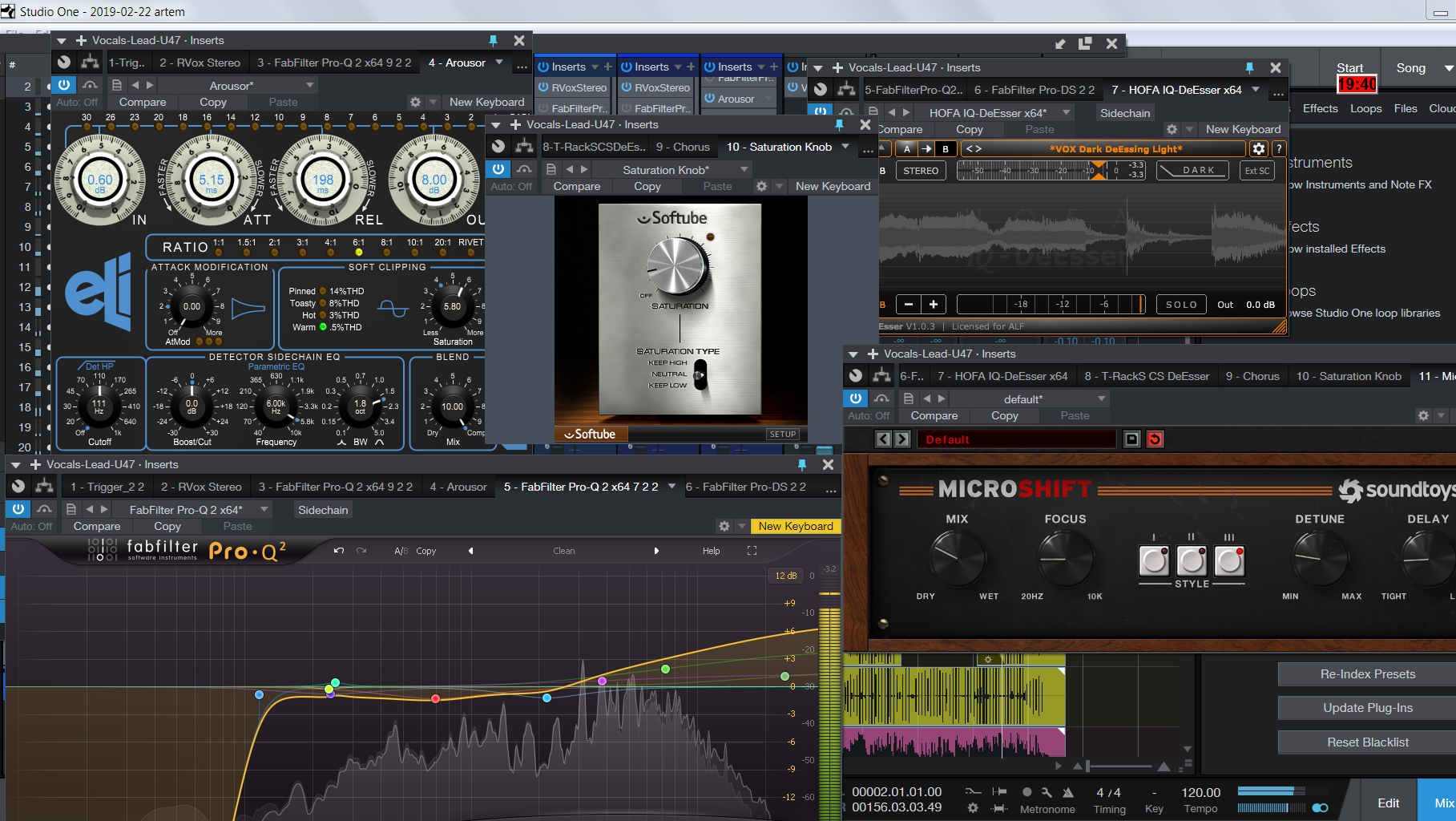Adjust the Arousor ATT knob at 5.15 ms

click(212, 180)
